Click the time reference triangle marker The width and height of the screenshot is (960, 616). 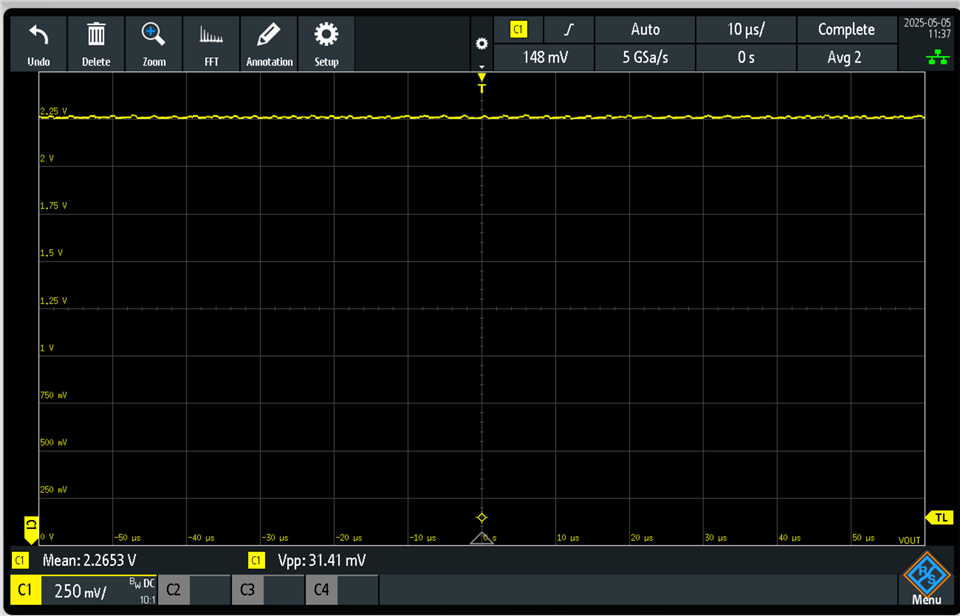coord(482,538)
